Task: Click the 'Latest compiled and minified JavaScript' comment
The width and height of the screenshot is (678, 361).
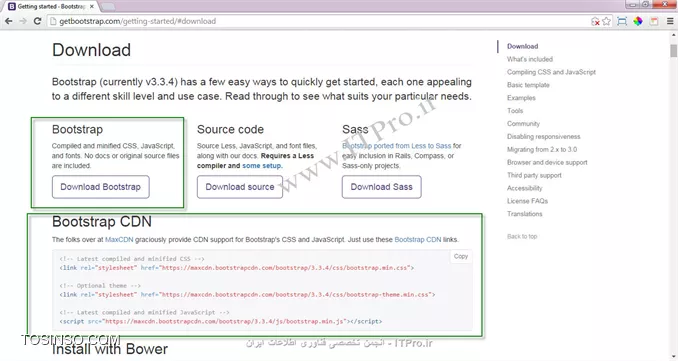Action: (x=144, y=313)
